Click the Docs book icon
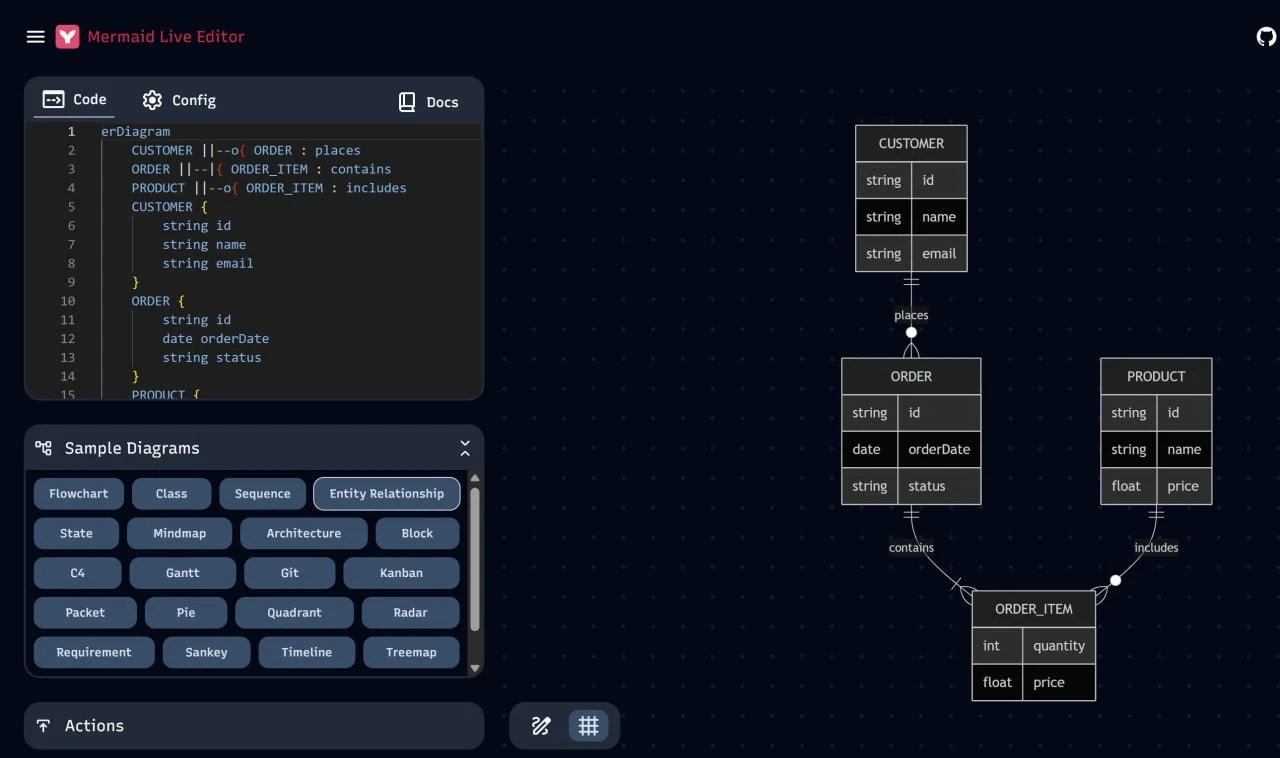The width and height of the screenshot is (1280, 758). click(407, 102)
